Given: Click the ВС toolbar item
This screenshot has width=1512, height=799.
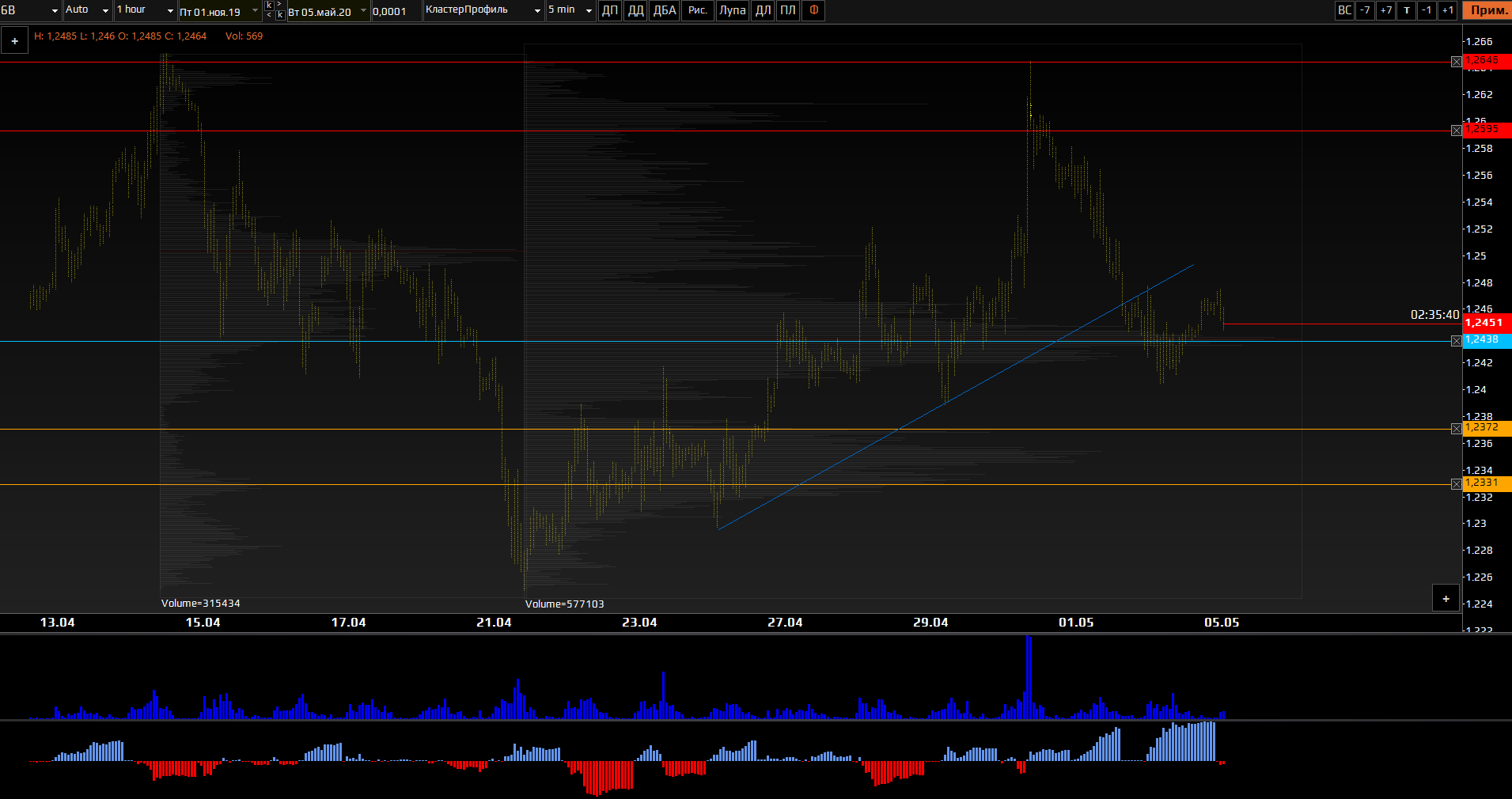Looking at the screenshot, I should pyautogui.click(x=1344, y=10).
